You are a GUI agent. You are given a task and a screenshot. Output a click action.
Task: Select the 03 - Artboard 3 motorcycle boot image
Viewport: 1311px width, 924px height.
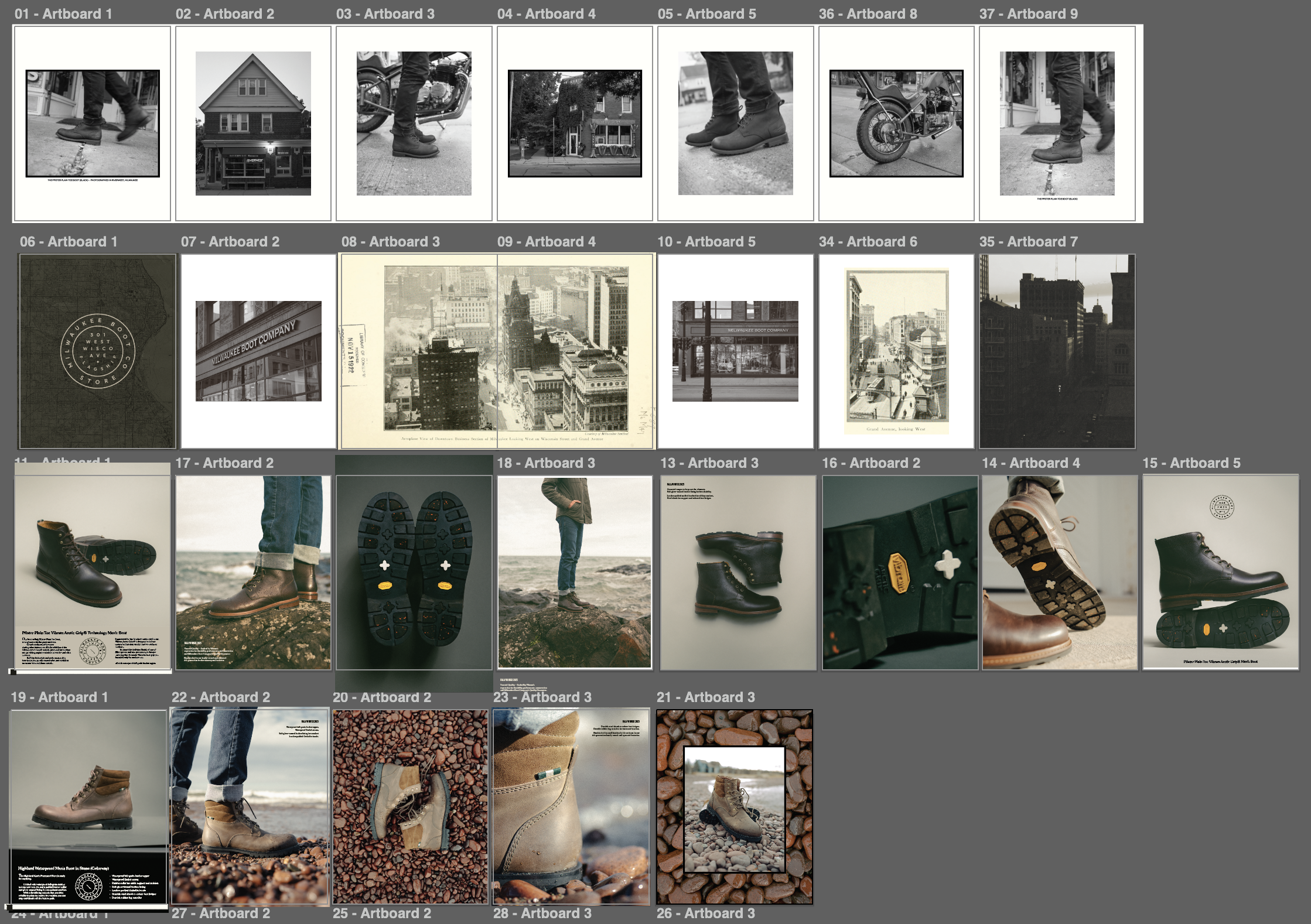pyautogui.click(x=414, y=123)
